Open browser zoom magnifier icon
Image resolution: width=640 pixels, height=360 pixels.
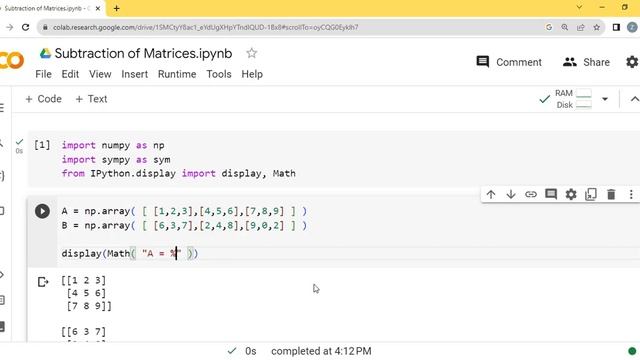[x=564, y=27]
